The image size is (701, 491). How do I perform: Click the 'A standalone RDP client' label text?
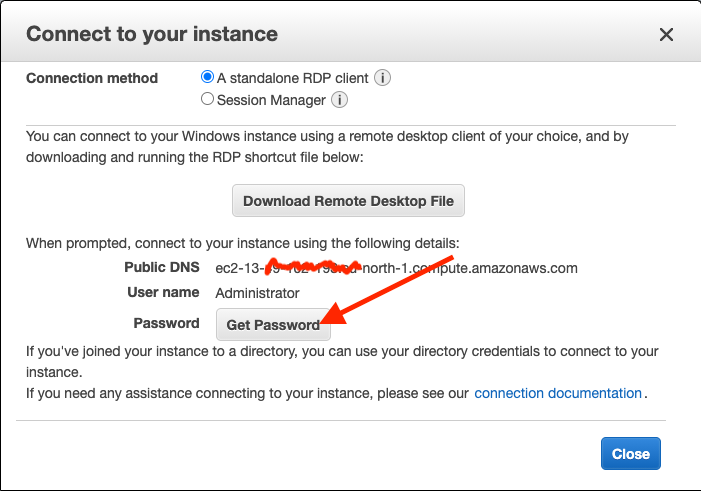pyautogui.click(x=292, y=78)
